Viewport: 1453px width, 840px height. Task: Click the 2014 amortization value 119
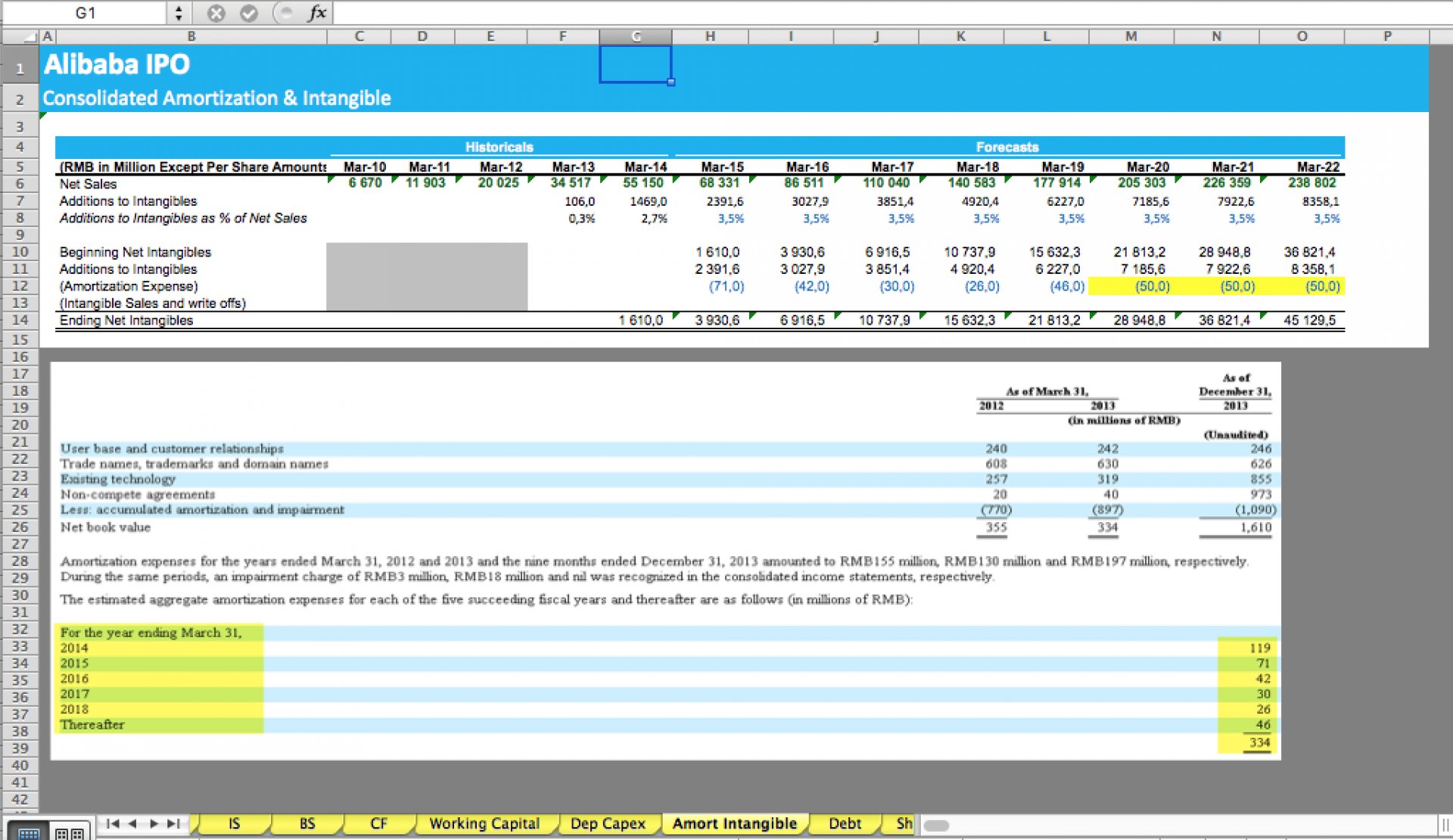click(x=1259, y=648)
